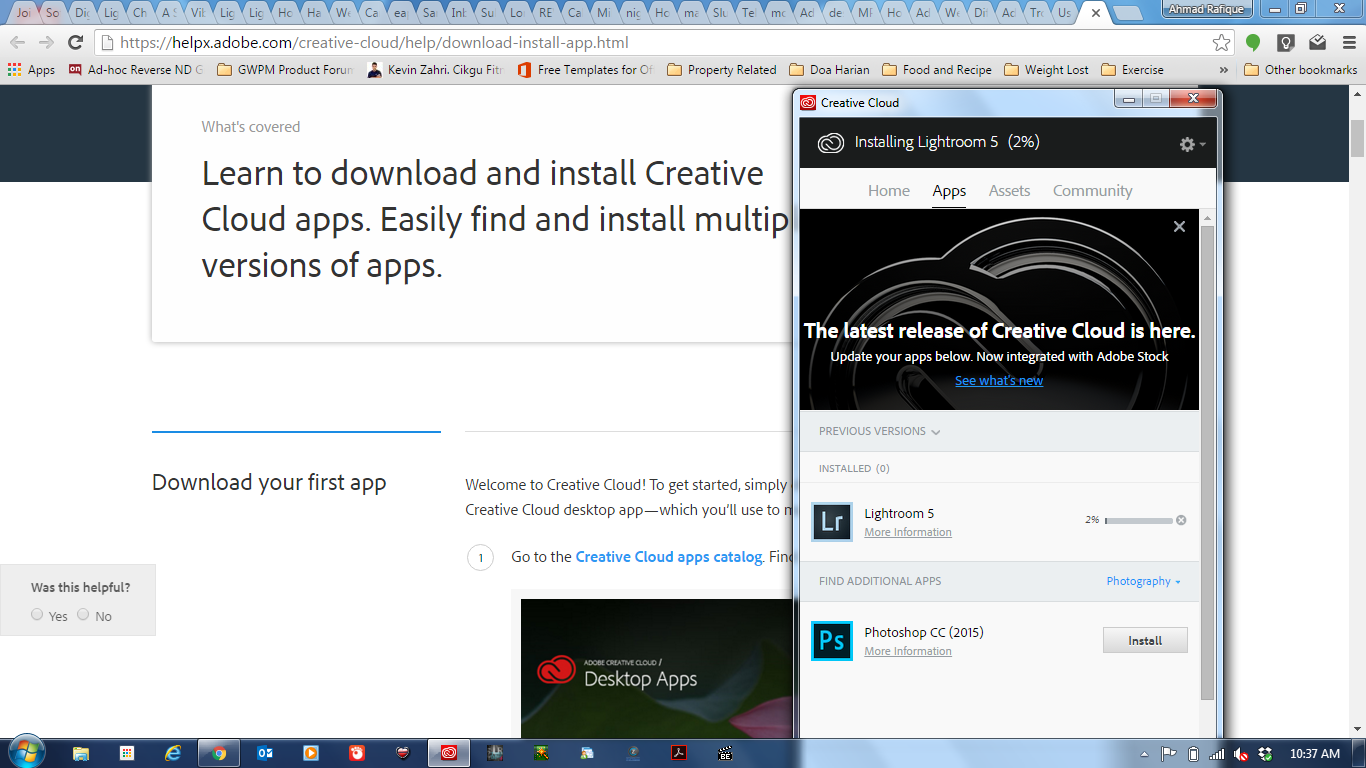Click the Ahmad Rafique profile button
The height and width of the screenshot is (768, 1366).
click(1208, 9)
